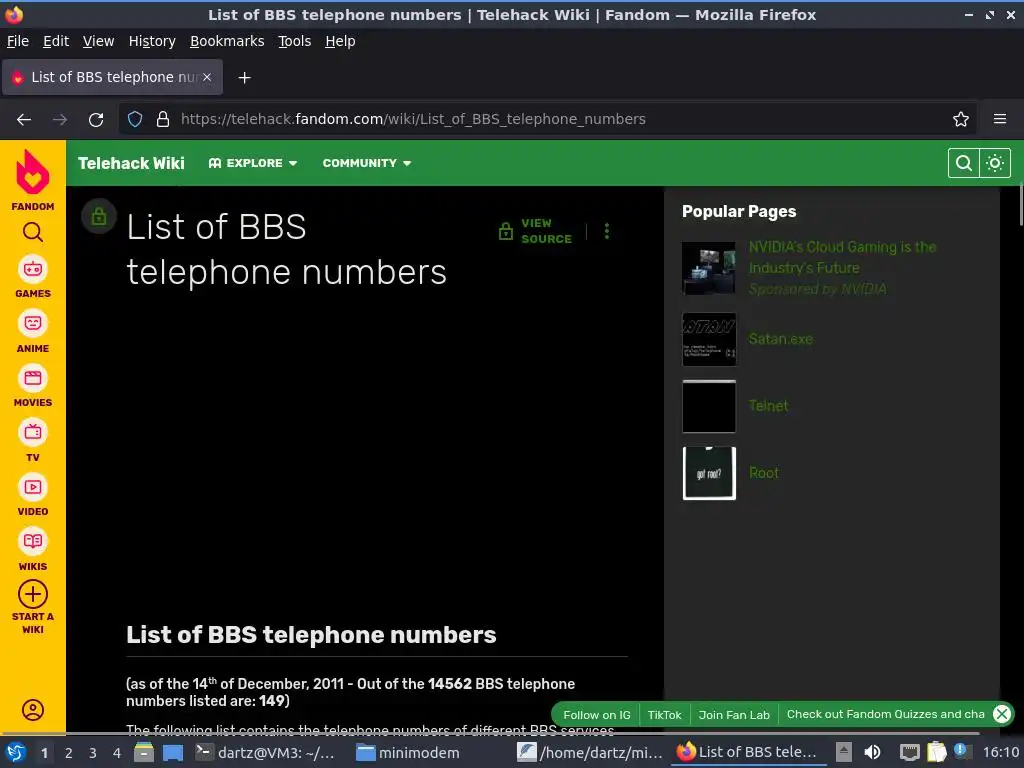Open the Help menu

pyautogui.click(x=340, y=41)
